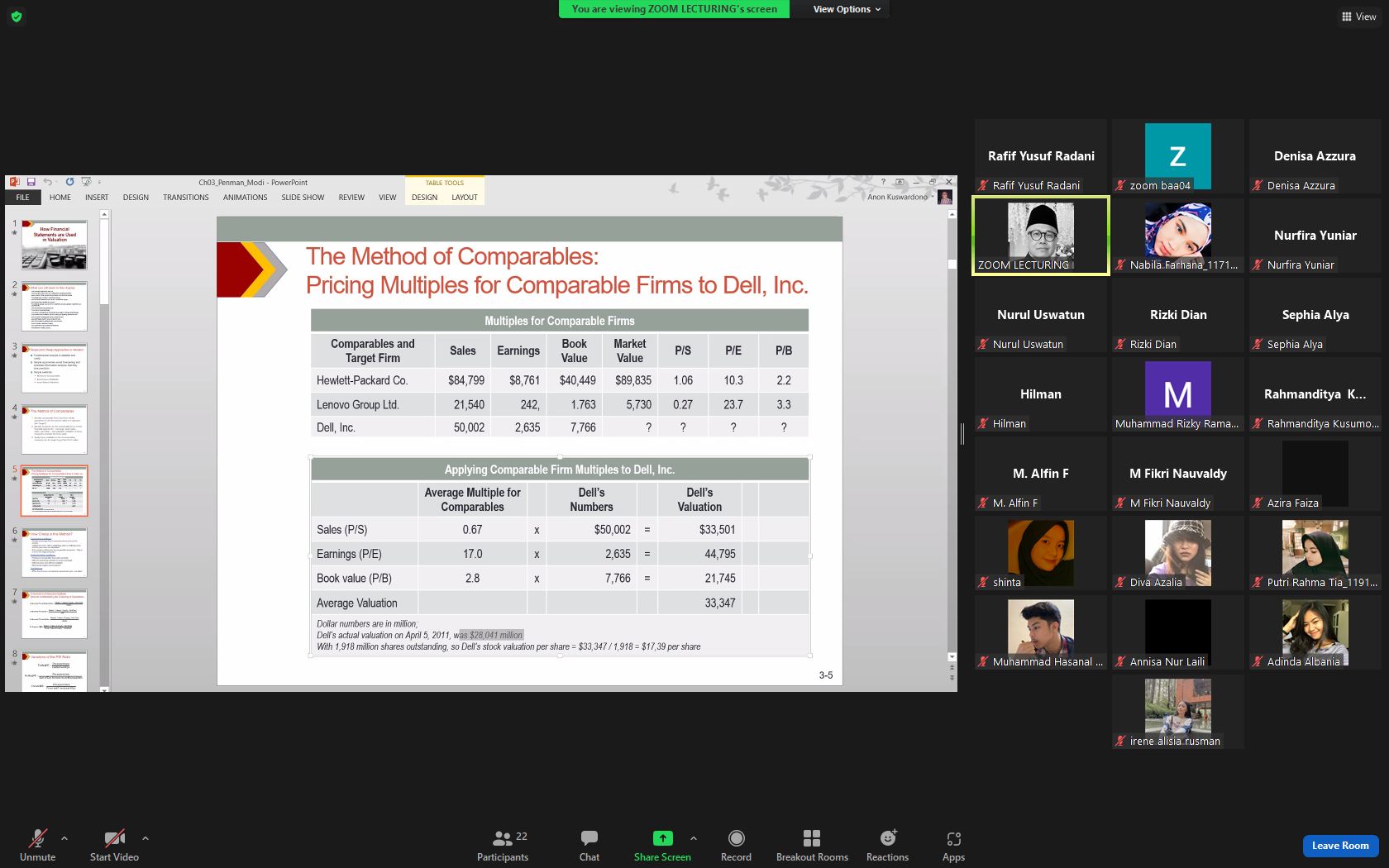Change the gallery layout with View button

tap(1358, 17)
